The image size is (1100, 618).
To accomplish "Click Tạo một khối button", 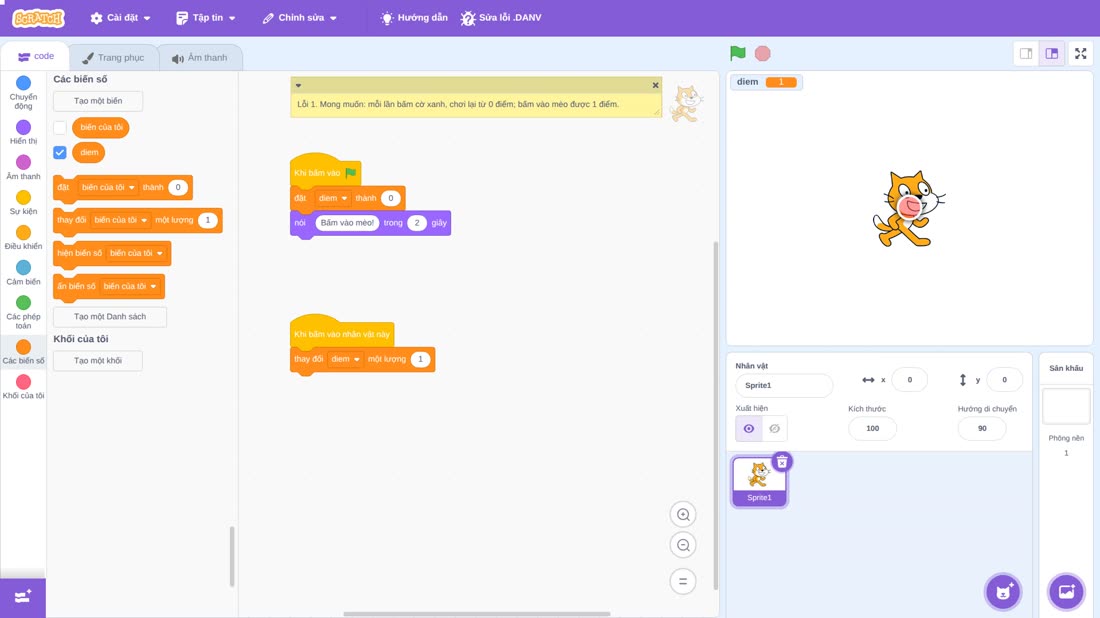I will (98, 361).
